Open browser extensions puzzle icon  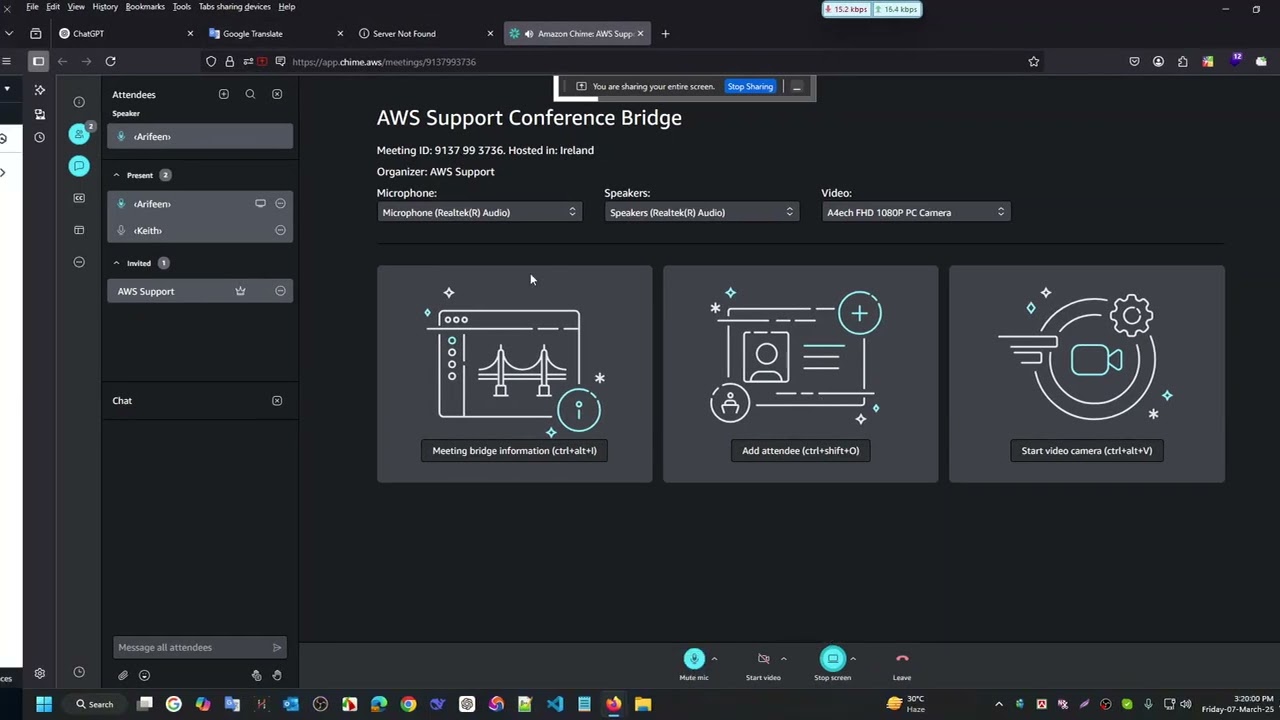(x=1183, y=62)
